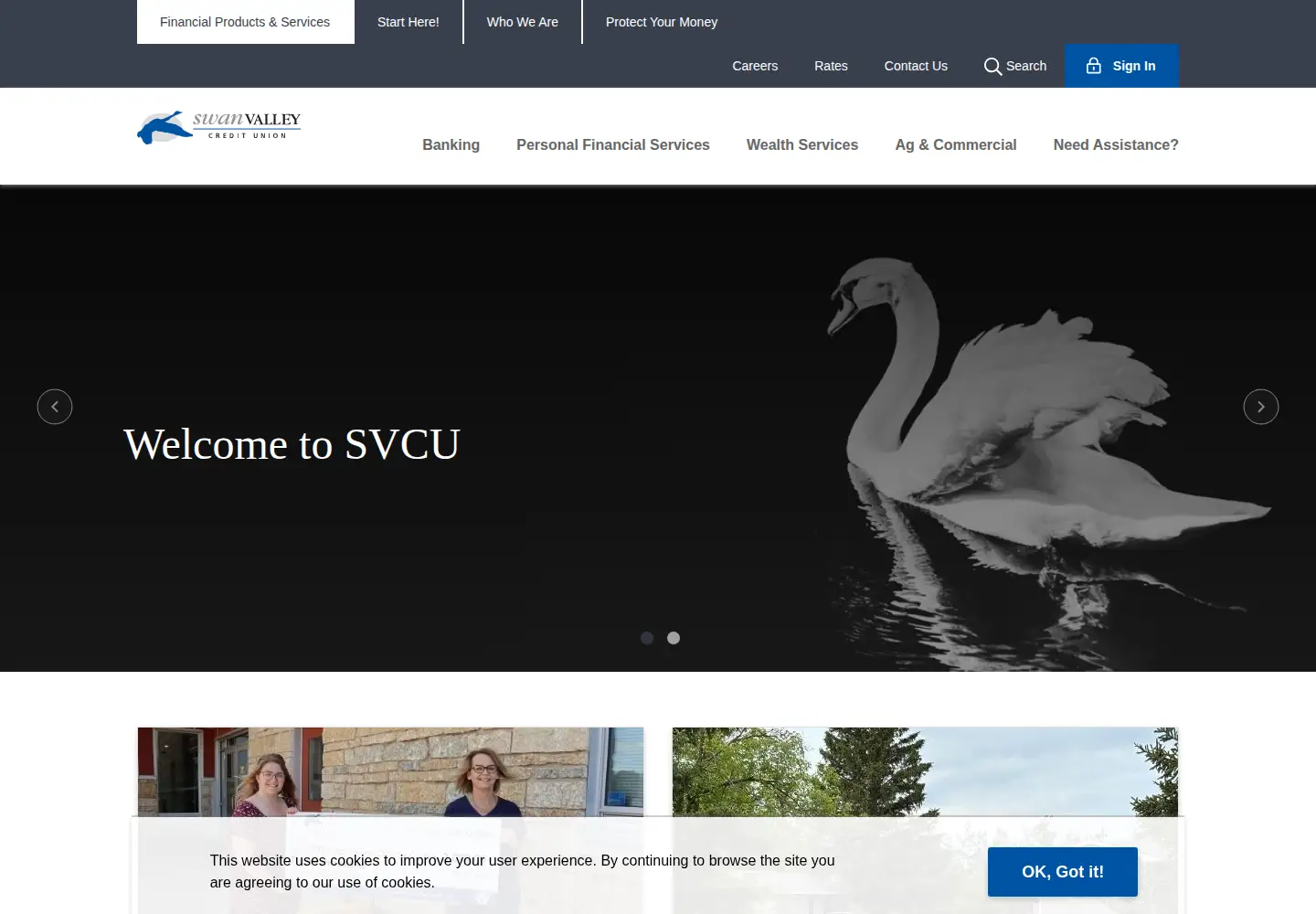The image size is (1316, 914).
Task: Expand the Need Assistance? menu
Action: tap(1116, 144)
